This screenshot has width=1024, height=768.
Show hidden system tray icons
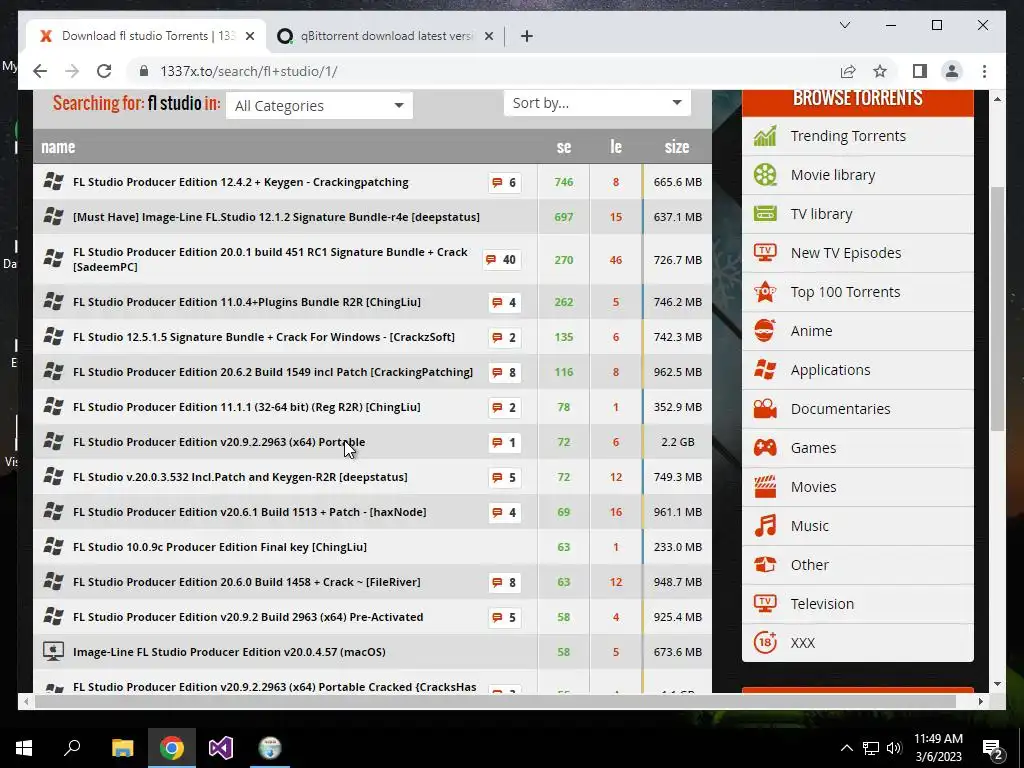point(846,748)
